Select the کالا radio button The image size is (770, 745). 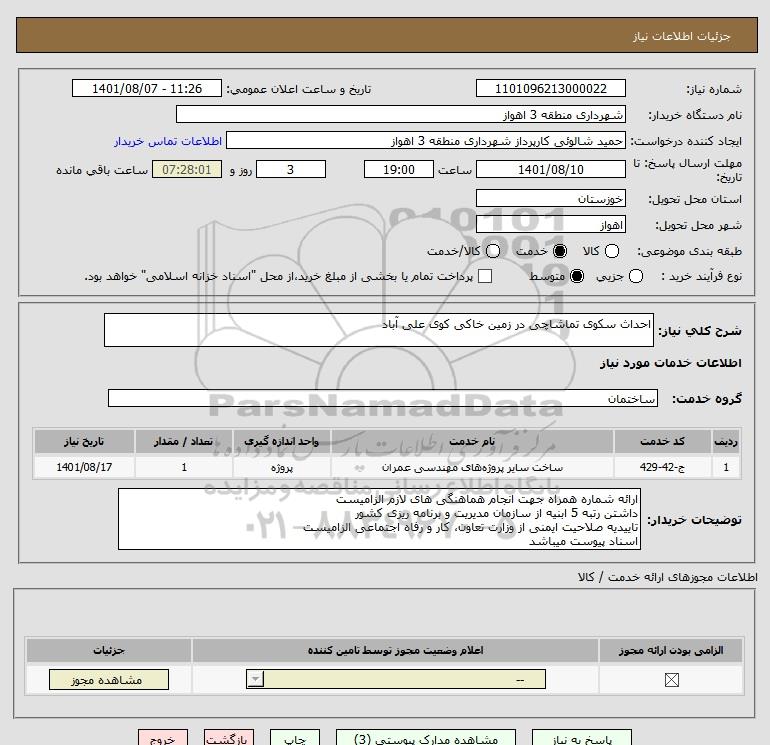(612, 251)
